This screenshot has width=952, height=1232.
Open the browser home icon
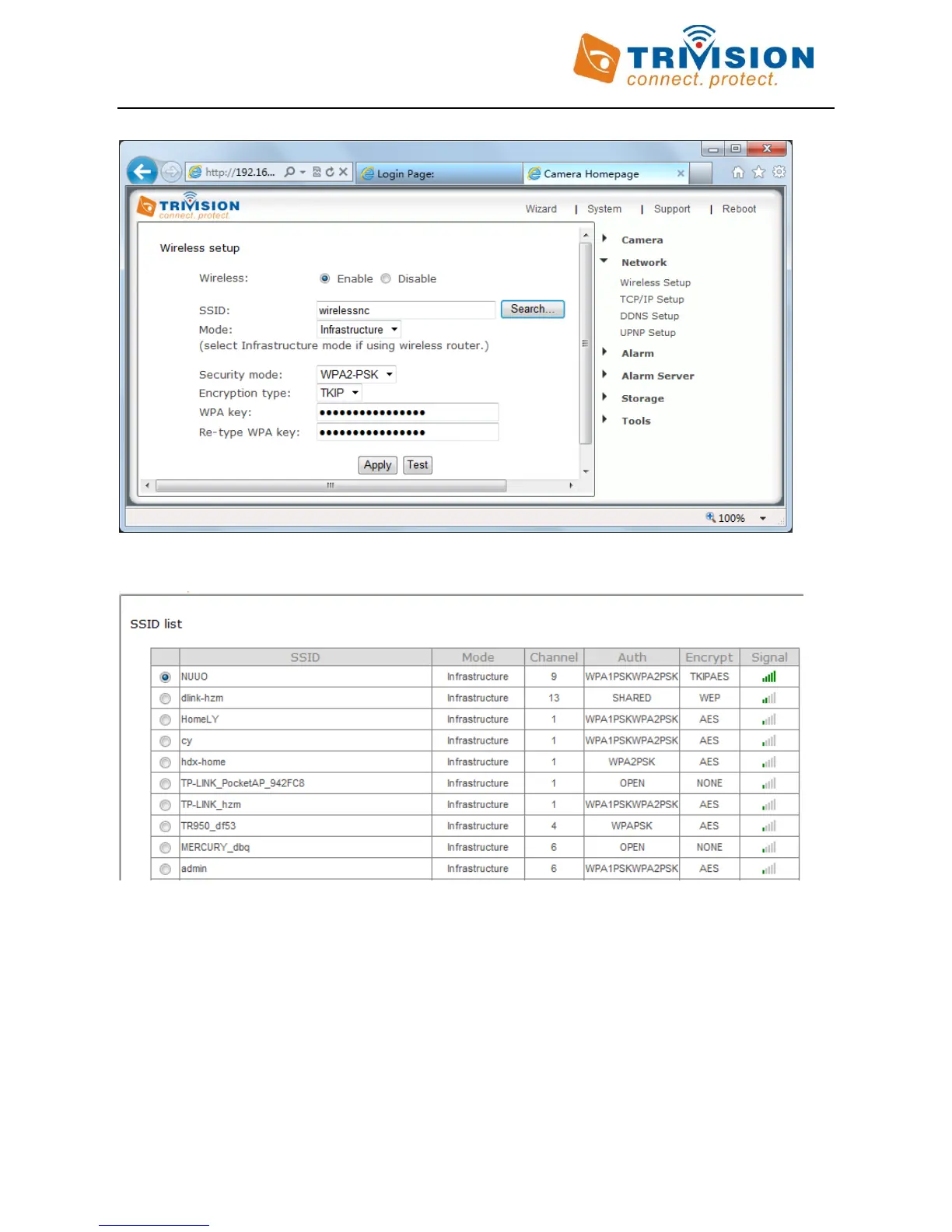pyautogui.click(x=738, y=172)
